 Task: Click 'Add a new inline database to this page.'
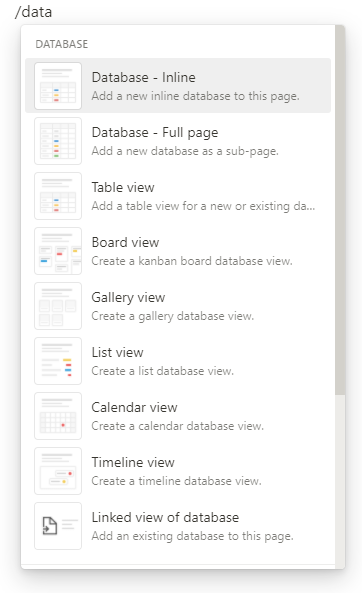[x=195, y=96]
